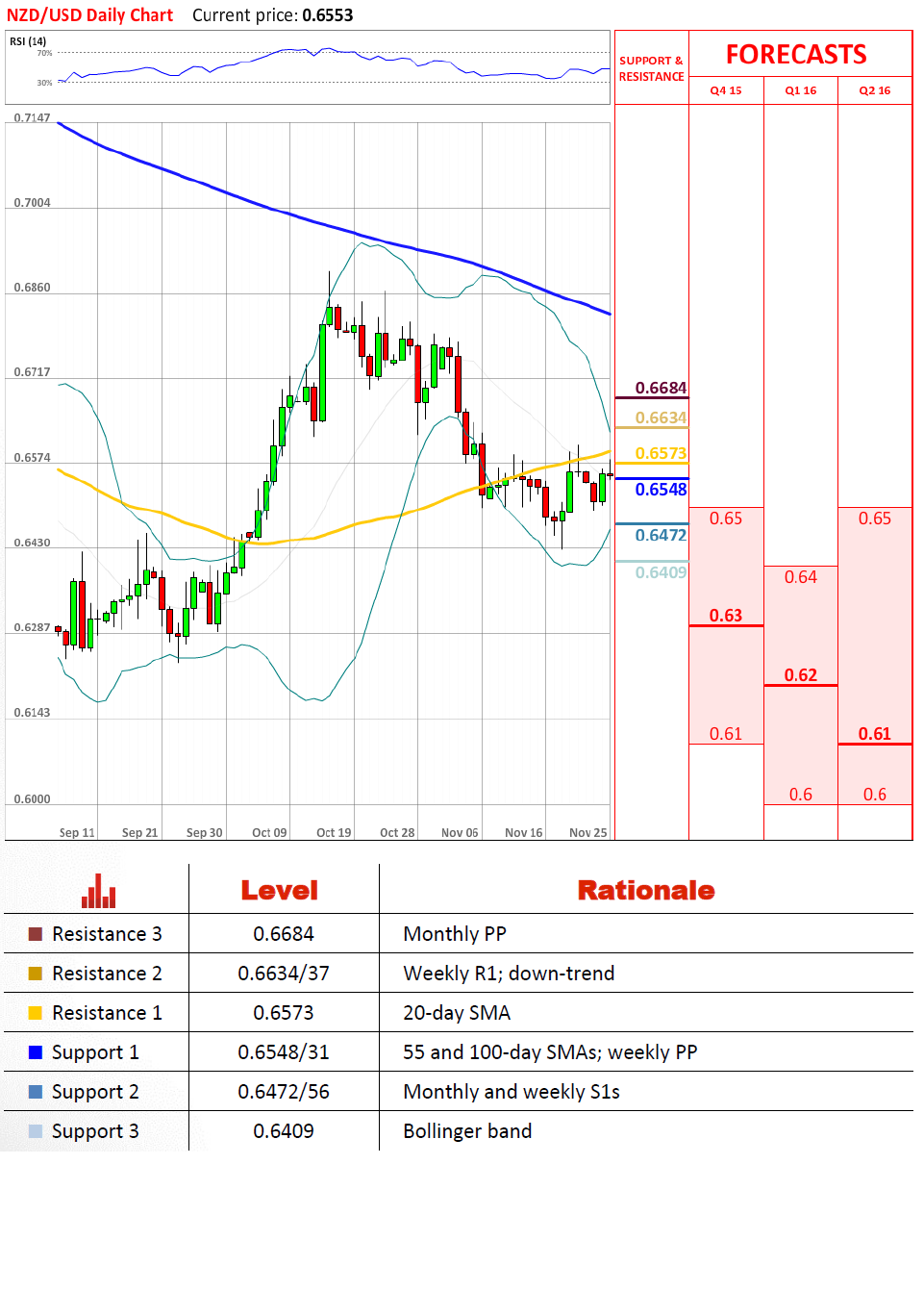This screenshot has height=1316, width=924.
Task: Click the 0.6548/31 level cell
Action: click(x=284, y=1052)
